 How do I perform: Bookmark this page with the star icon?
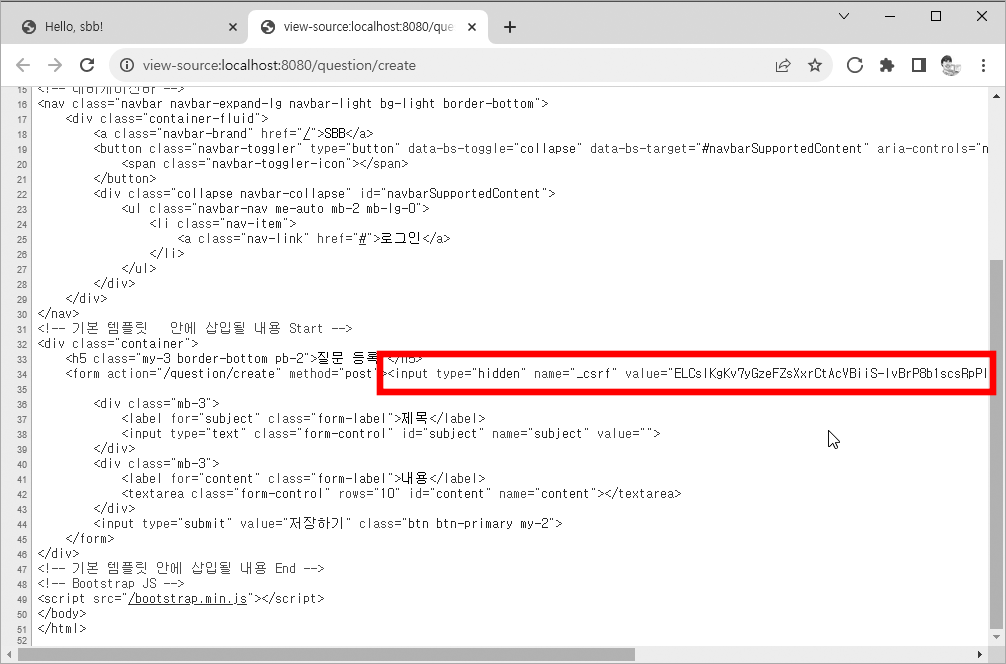pyautogui.click(x=815, y=65)
